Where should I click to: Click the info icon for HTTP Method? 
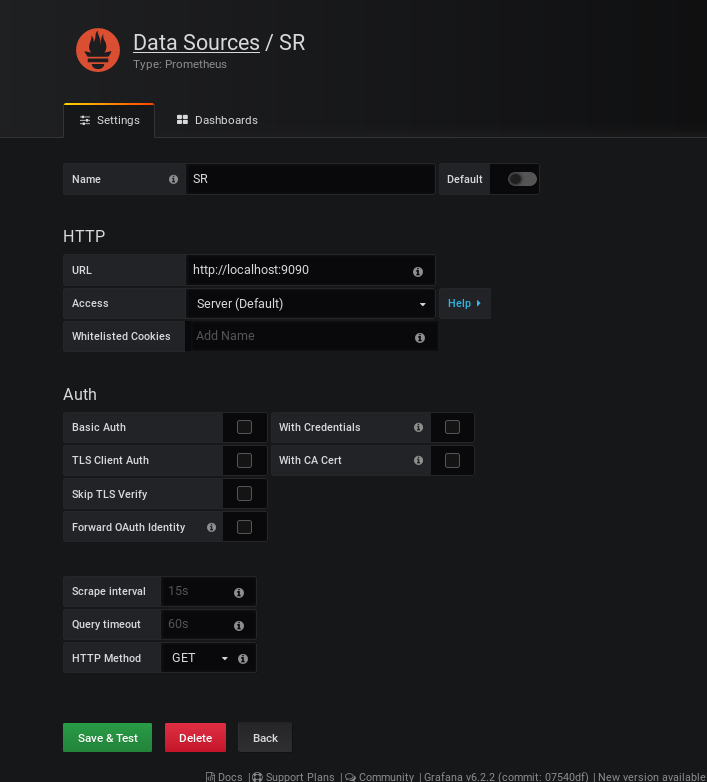click(243, 659)
